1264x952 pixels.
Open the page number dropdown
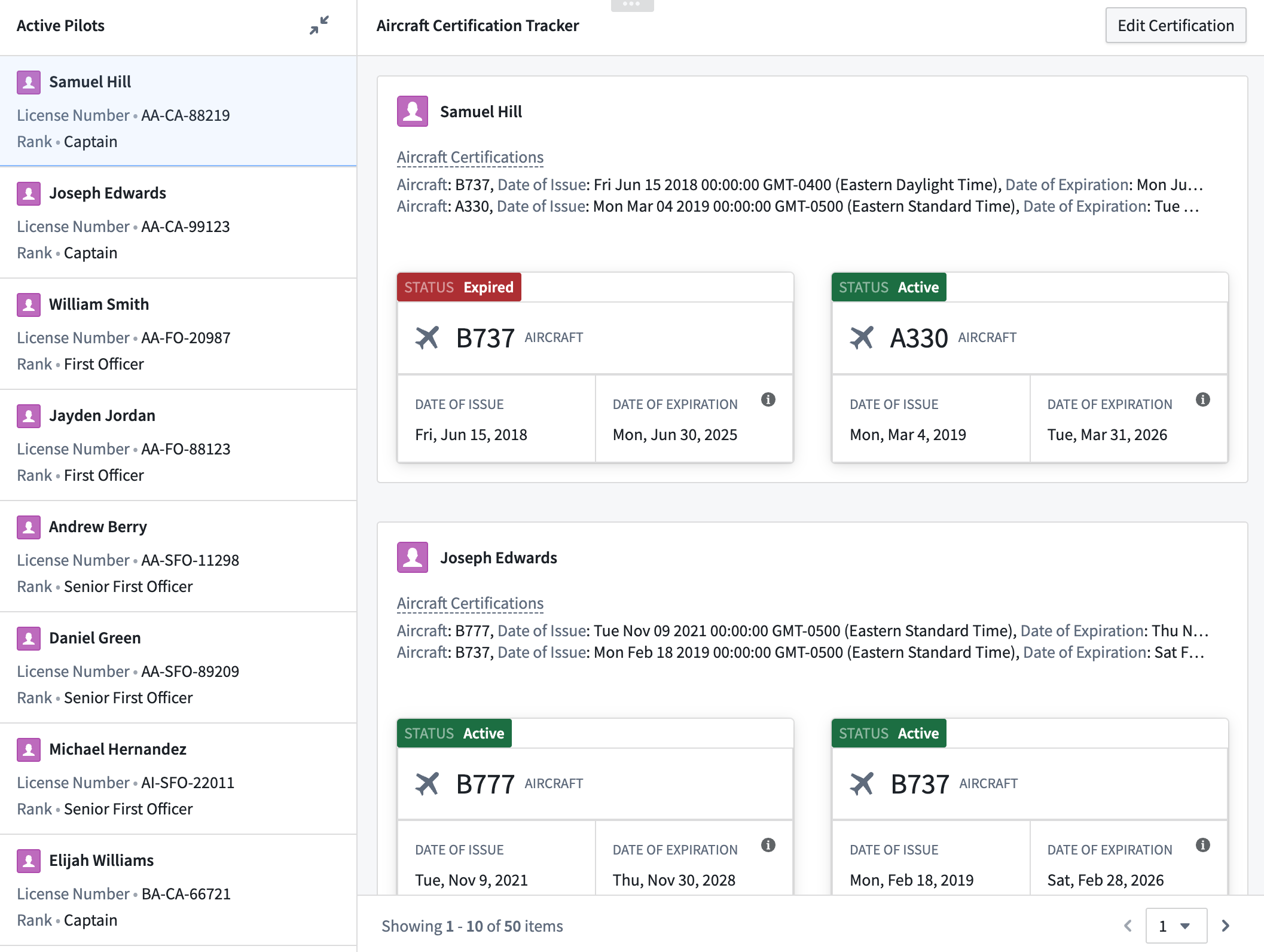click(x=1176, y=926)
